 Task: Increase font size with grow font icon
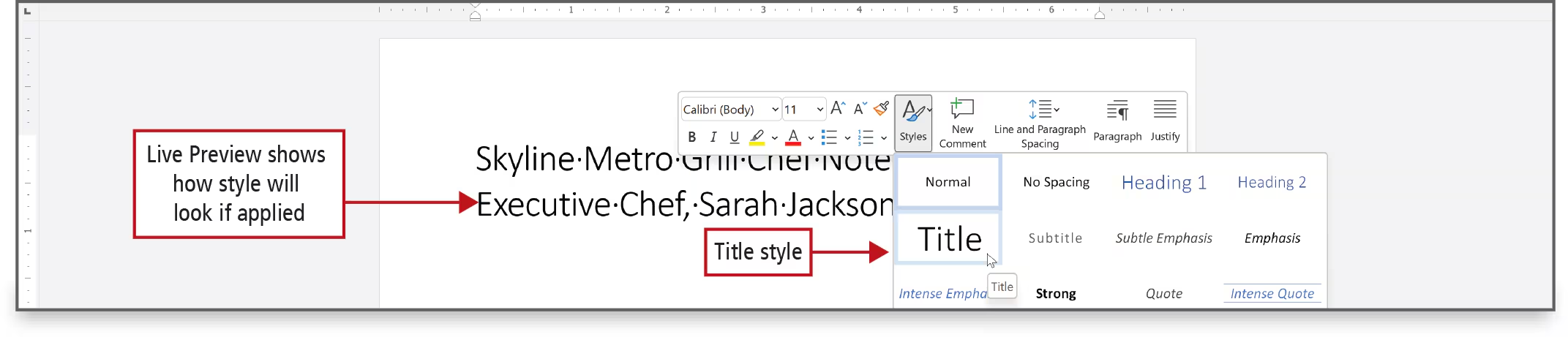tap(838, 109)
